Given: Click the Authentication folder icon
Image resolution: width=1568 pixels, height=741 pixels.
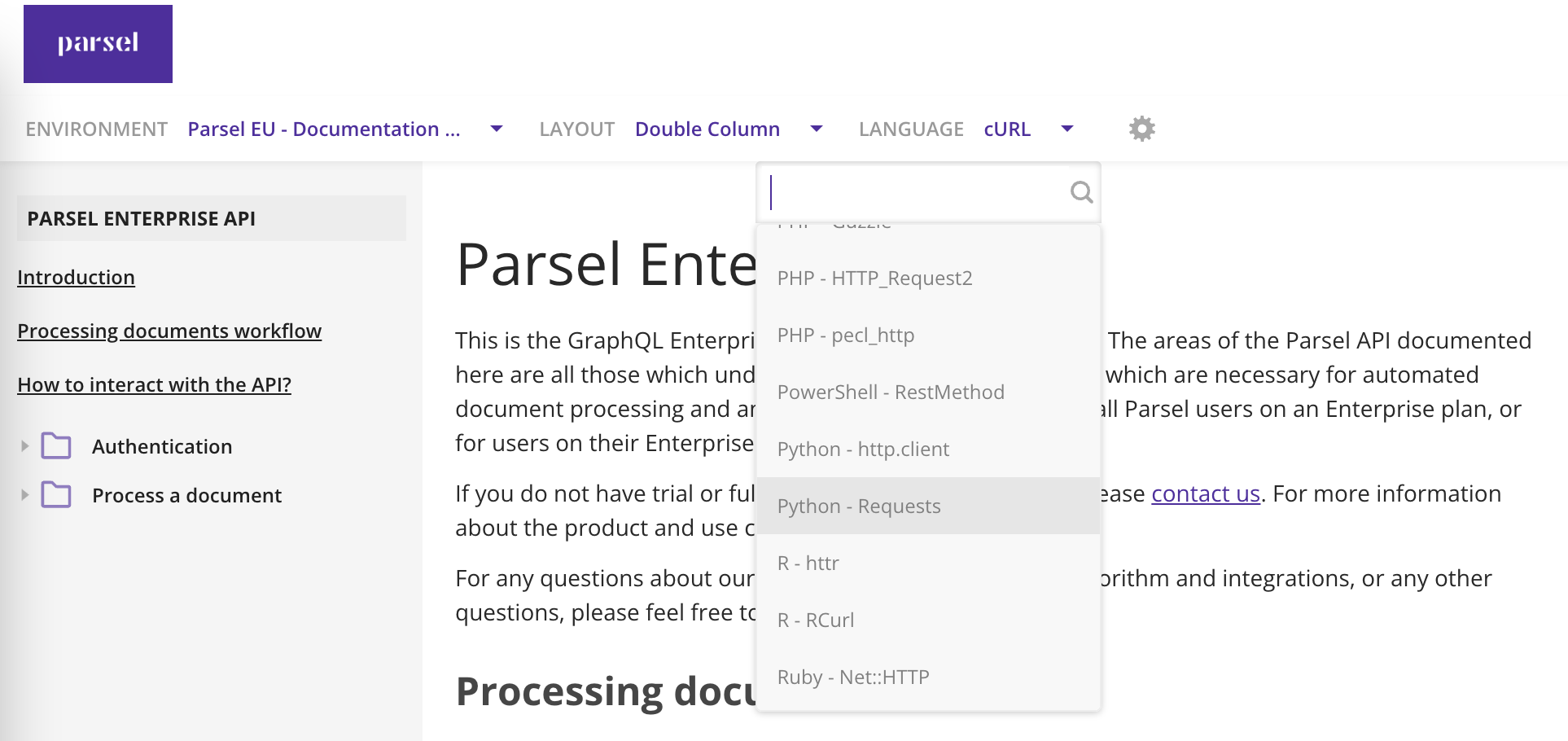Looking at the screenshot, I should point(56,446).
